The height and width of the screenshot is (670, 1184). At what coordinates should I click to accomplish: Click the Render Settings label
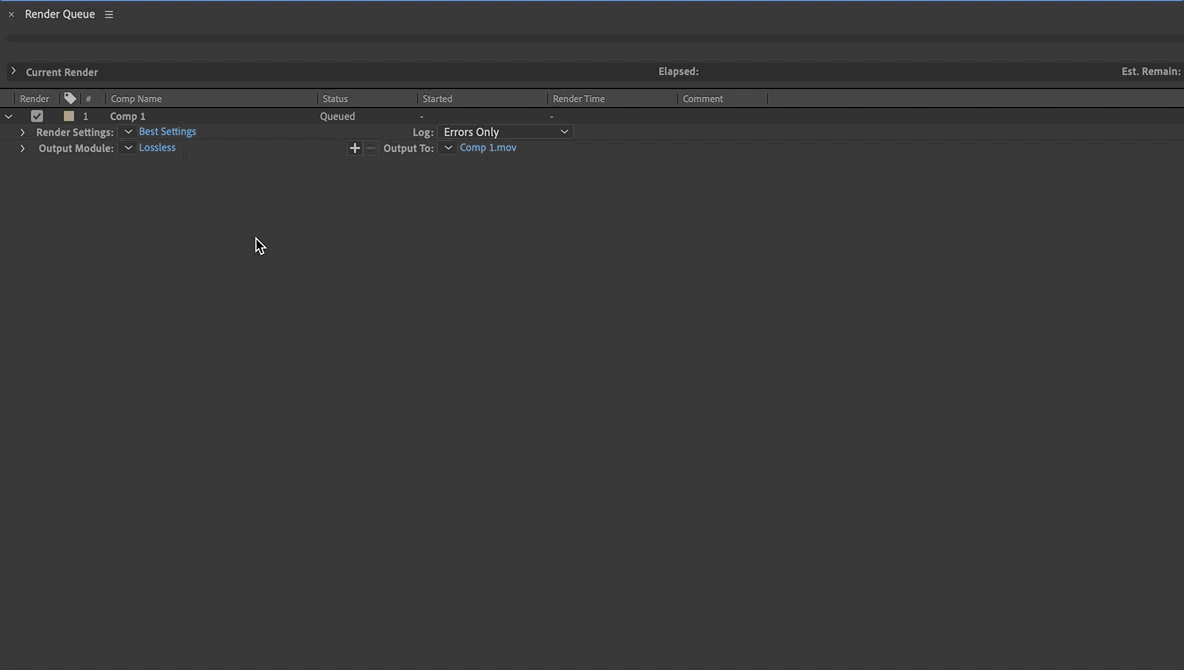coord(75,132)
